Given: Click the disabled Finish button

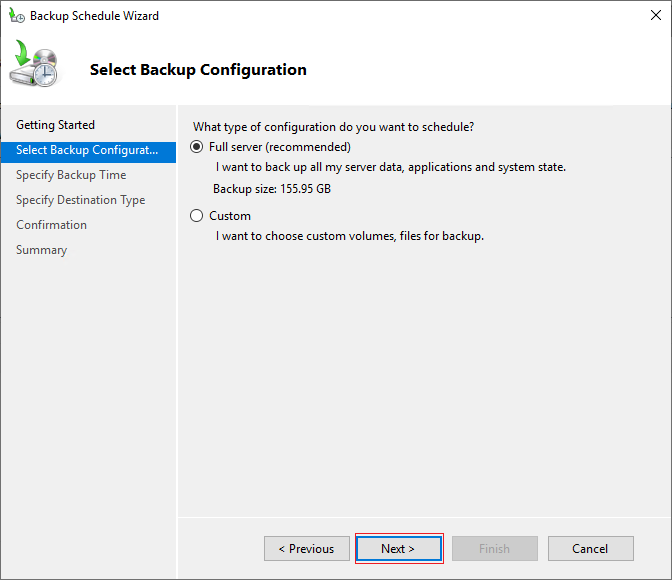Looking at the screenshot, I should pyautogui.click(x=495, y=548).
